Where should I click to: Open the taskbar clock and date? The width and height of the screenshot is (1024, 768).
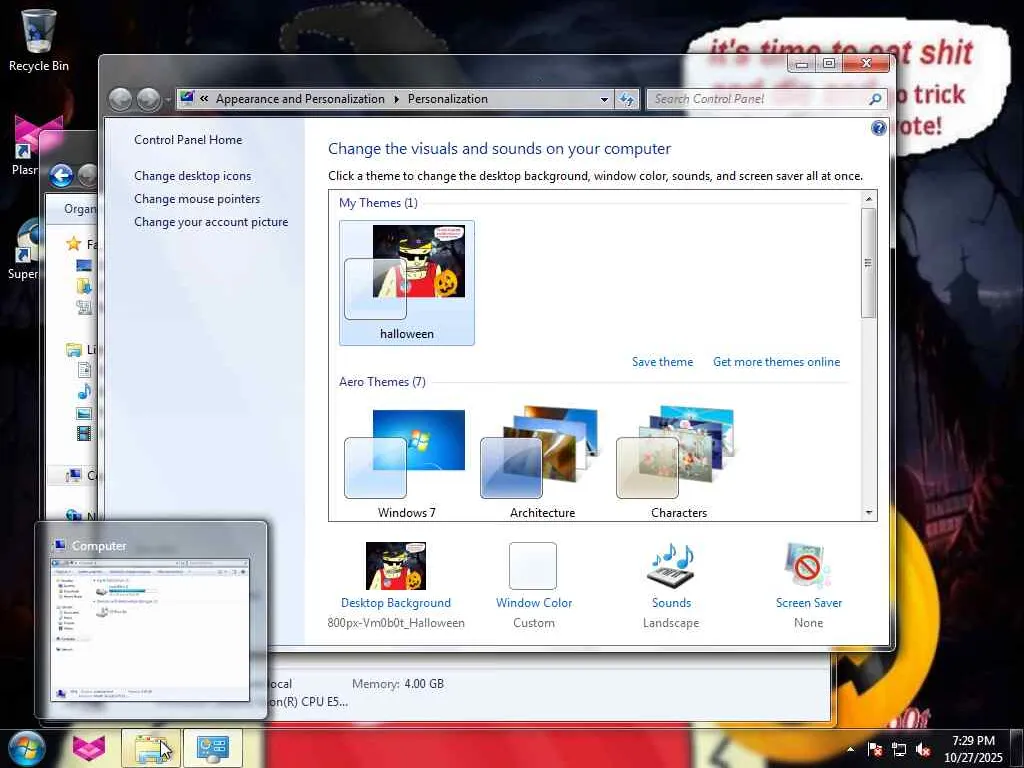pos(973,749)
